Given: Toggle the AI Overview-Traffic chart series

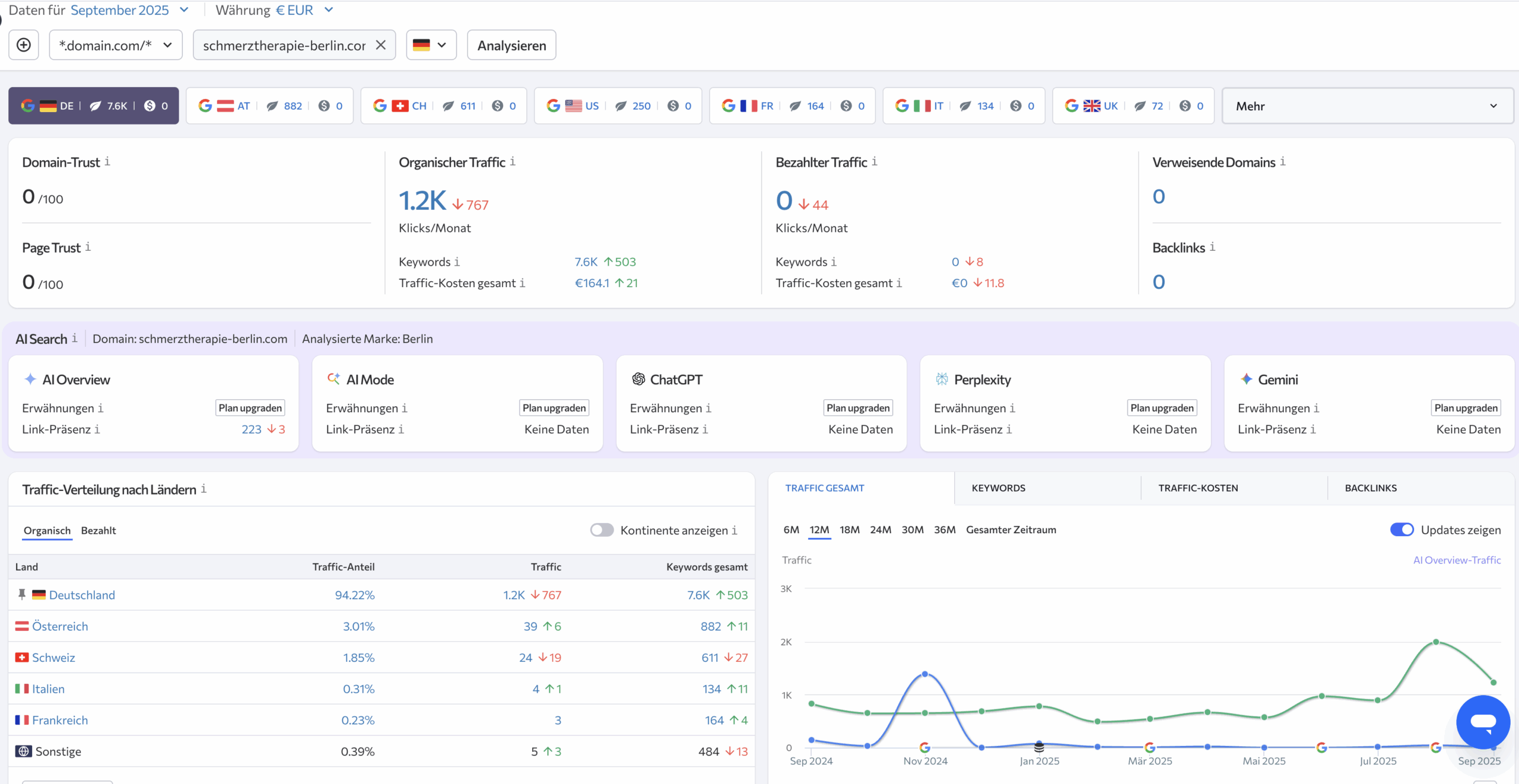Looking at the screenshot, I should [1457, 560].
